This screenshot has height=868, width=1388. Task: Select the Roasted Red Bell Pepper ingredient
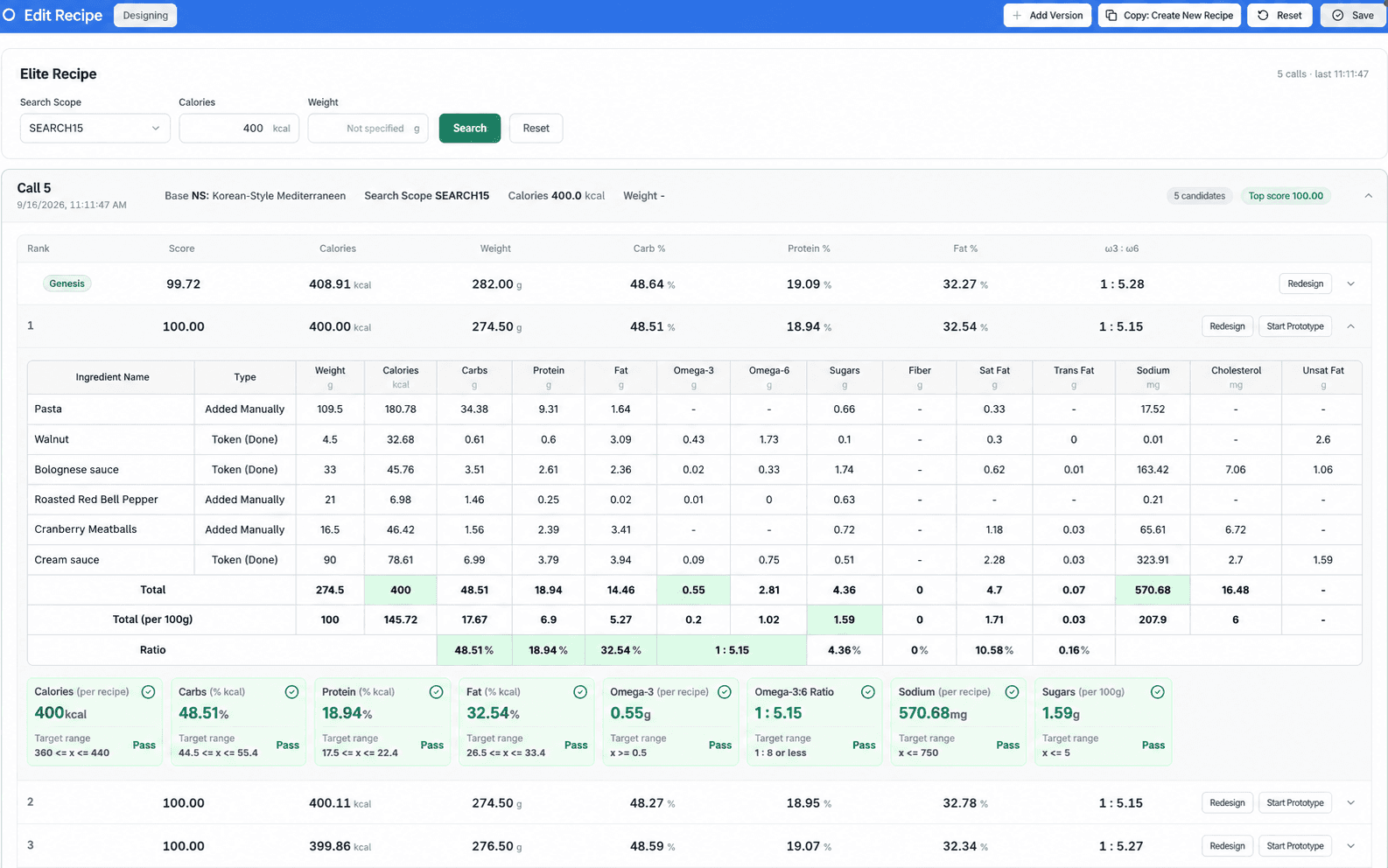96,500
